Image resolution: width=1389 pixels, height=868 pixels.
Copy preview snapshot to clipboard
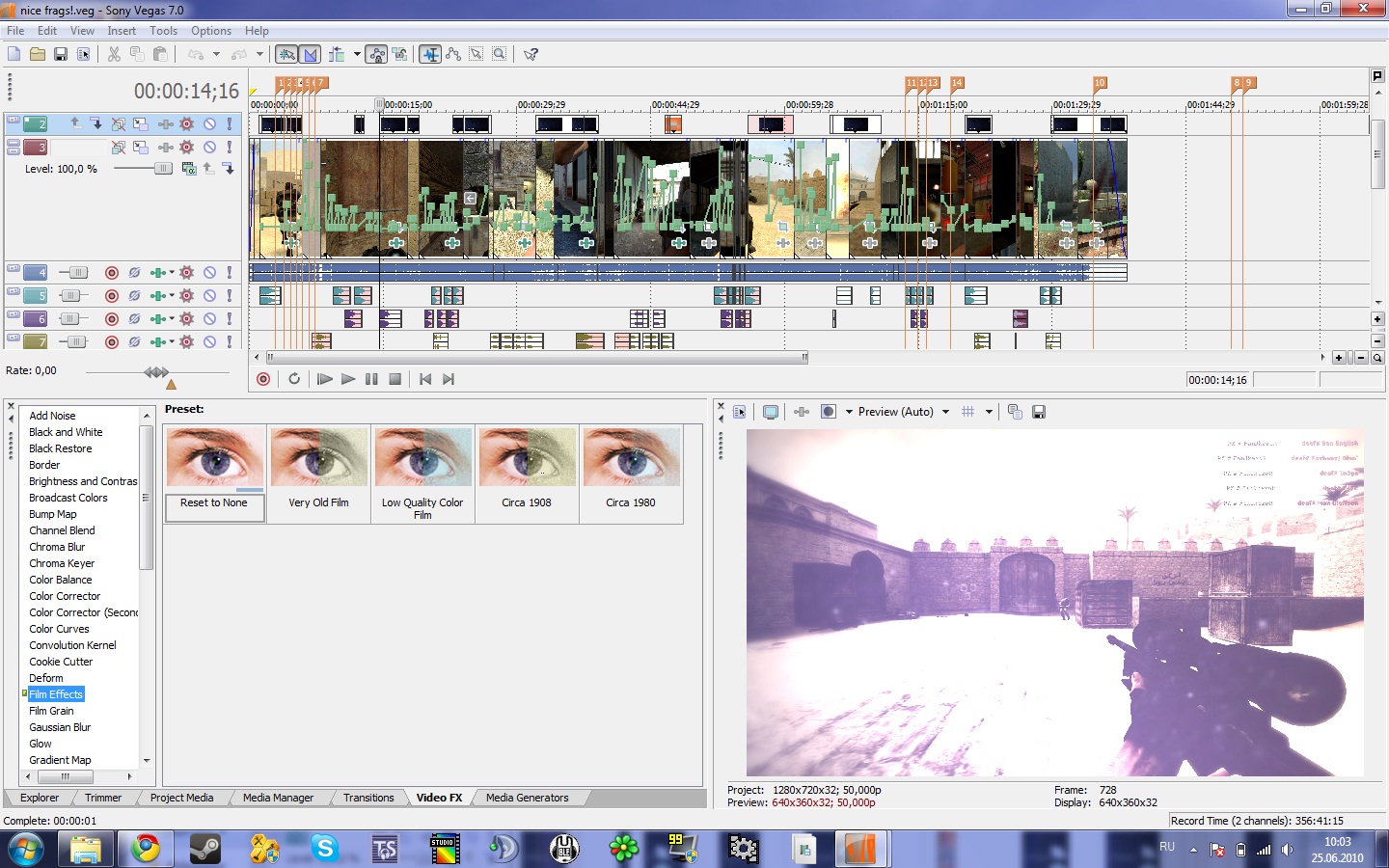pyautogui.click(x=1015, y=412)
